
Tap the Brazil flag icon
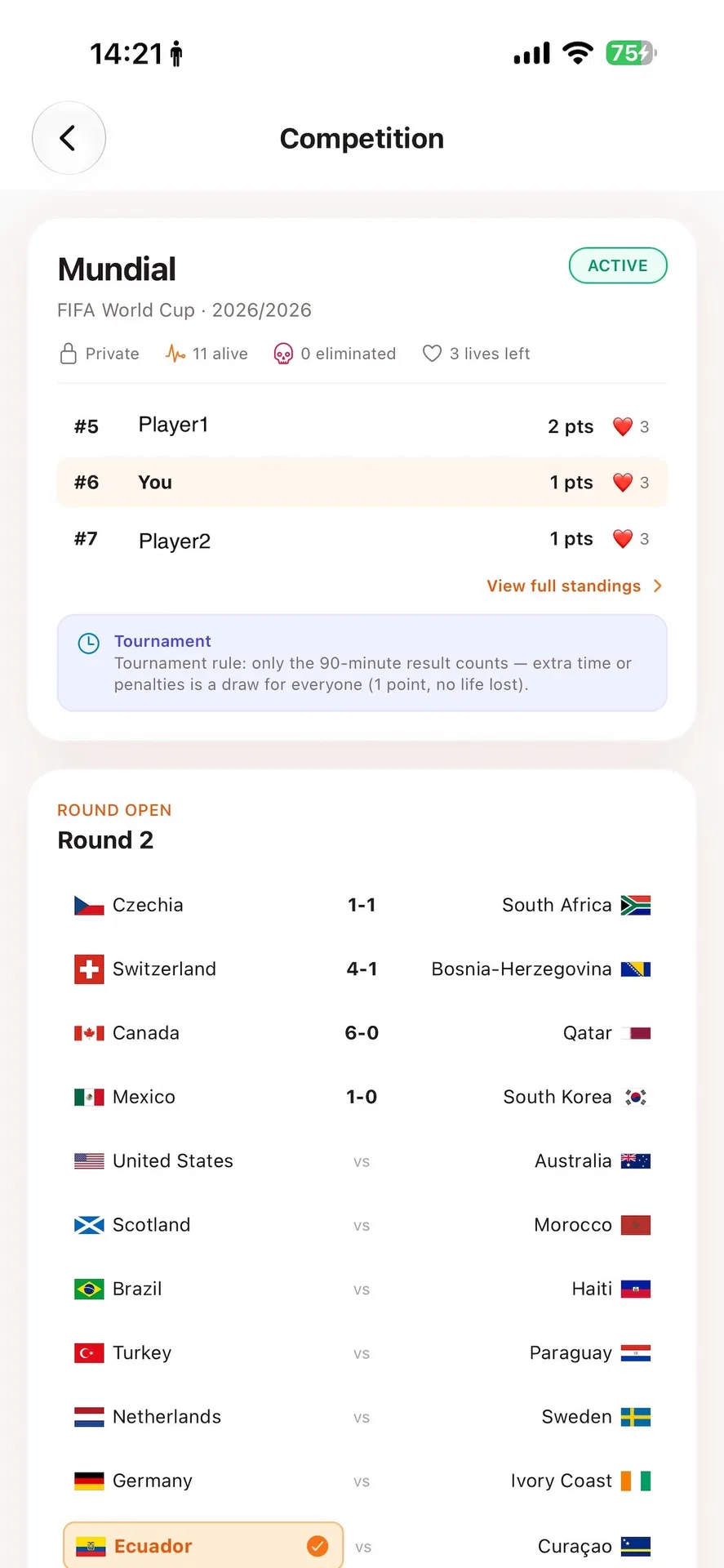89,1289
